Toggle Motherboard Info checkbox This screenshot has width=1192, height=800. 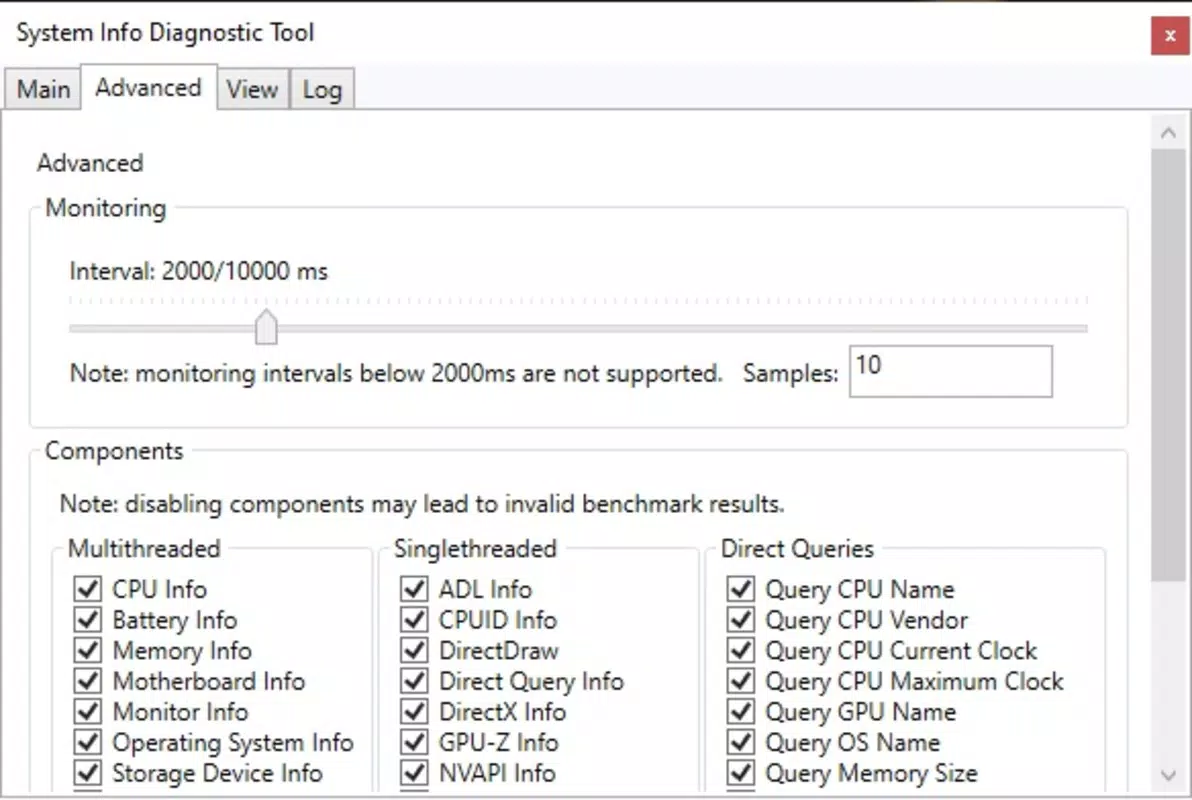87,681
